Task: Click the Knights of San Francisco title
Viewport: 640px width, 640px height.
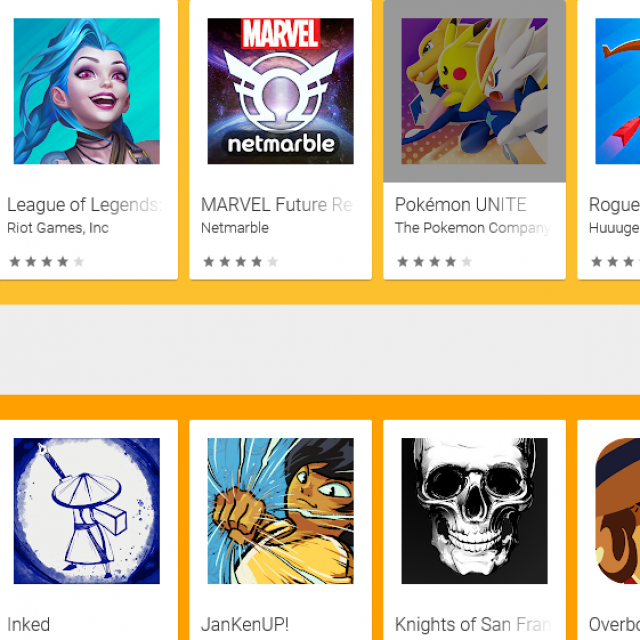Action: pos(473,624)
